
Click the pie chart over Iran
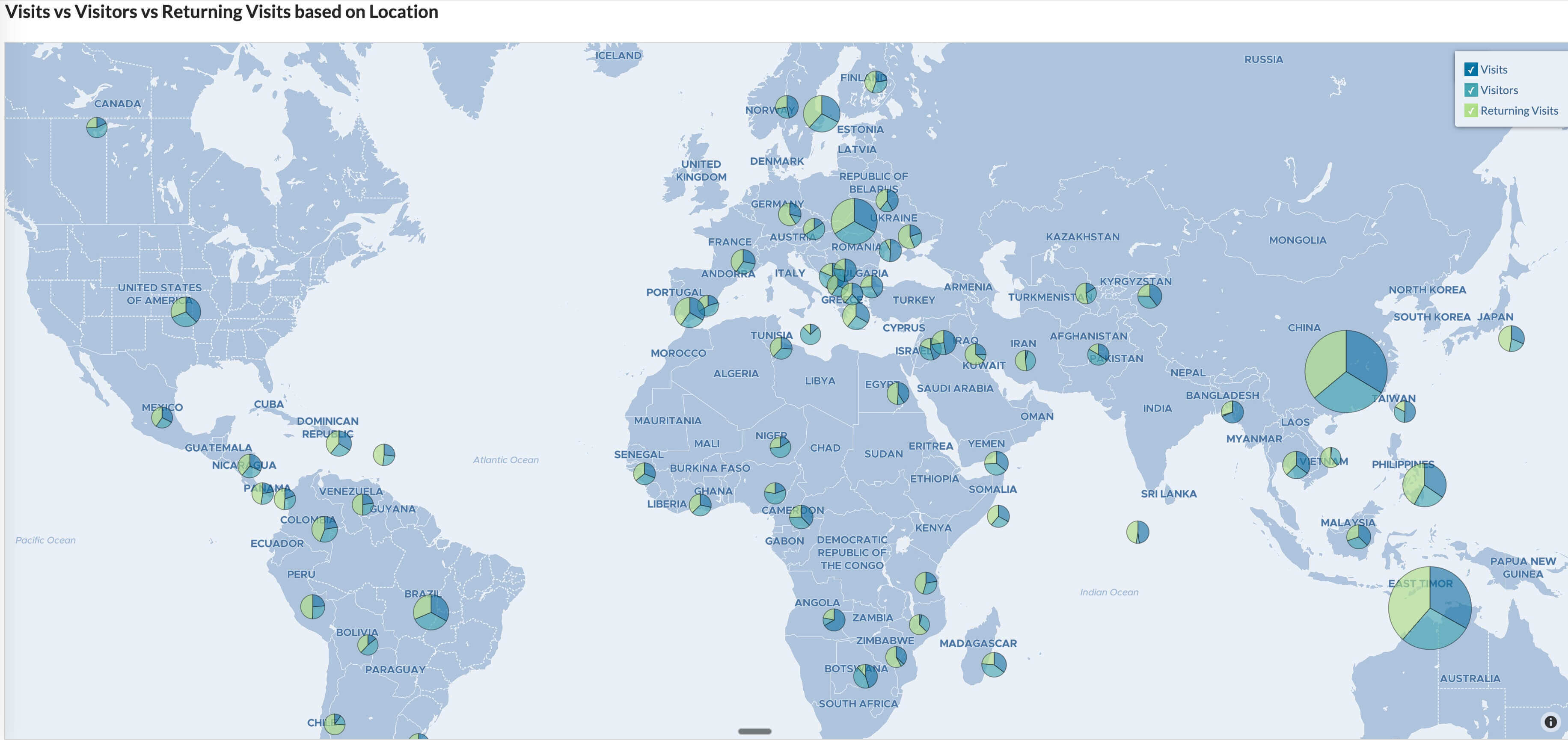click(1025, 361)
